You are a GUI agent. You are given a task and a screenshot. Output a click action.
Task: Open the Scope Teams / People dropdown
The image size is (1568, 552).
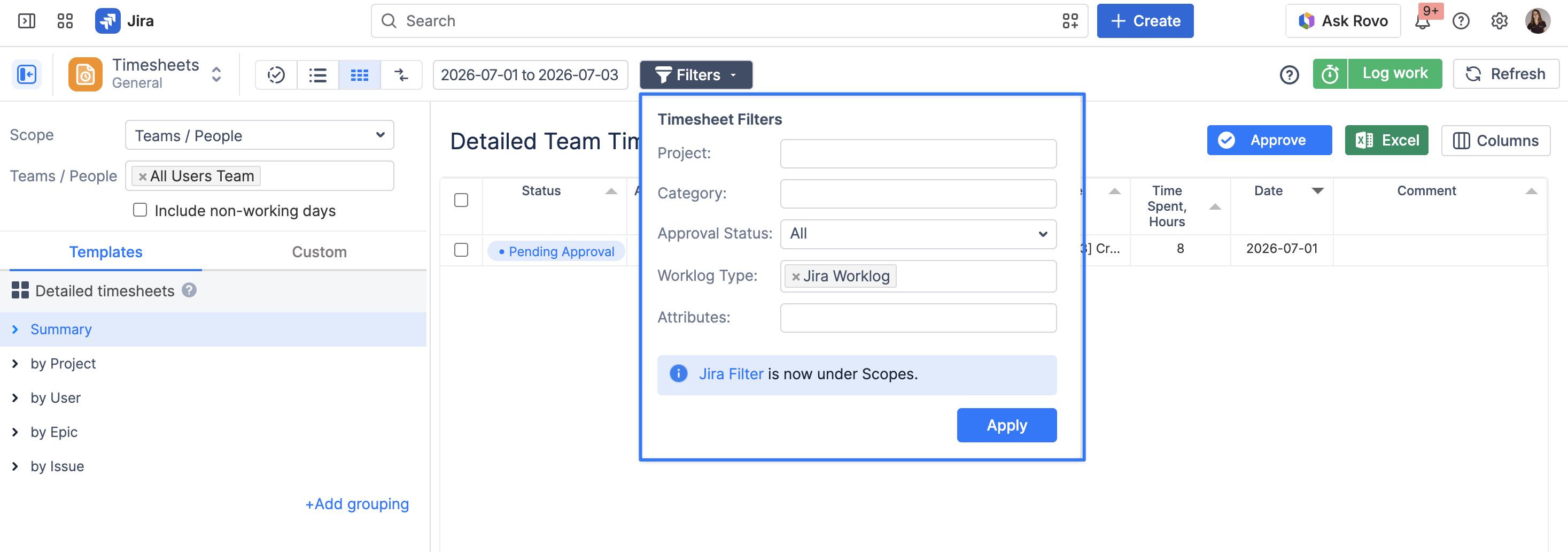pos(259,135)
